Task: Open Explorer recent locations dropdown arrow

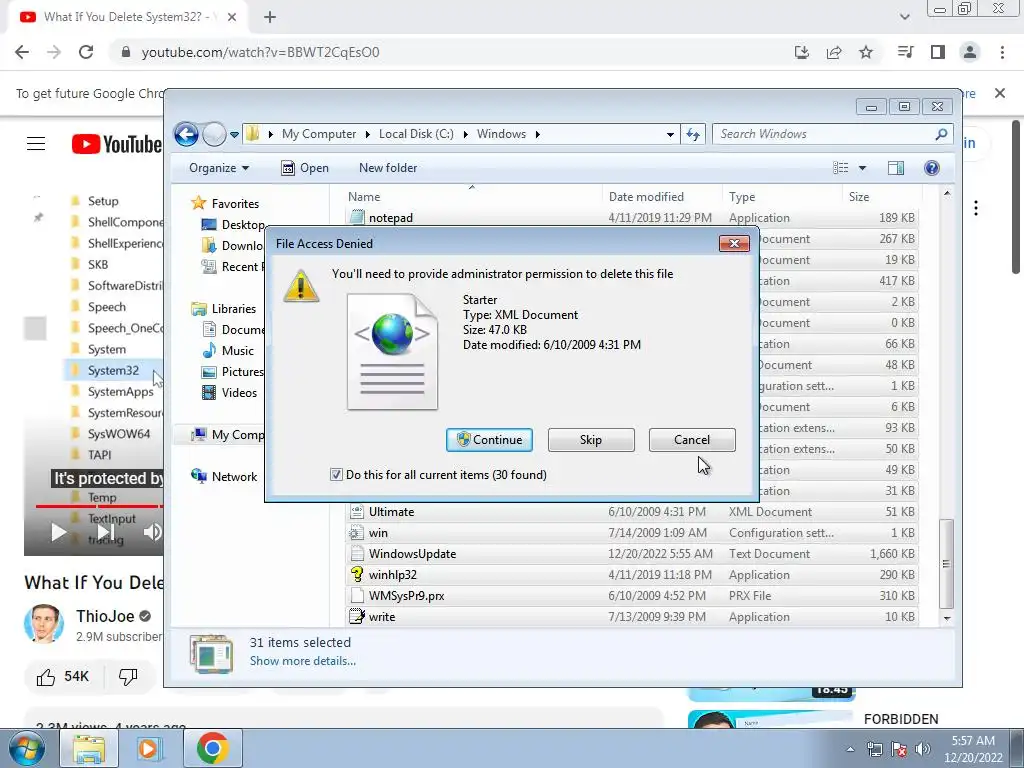Action: coord(234,135)
